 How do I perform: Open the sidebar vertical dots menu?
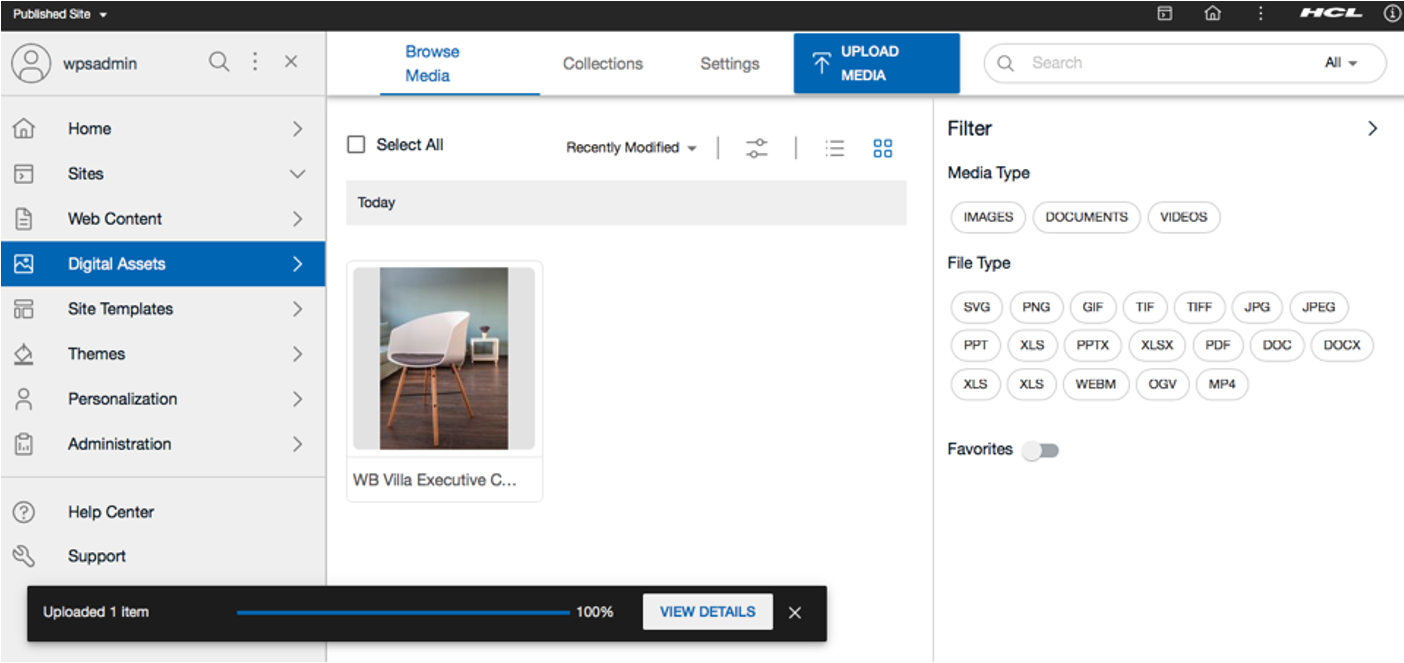point(255,62)
